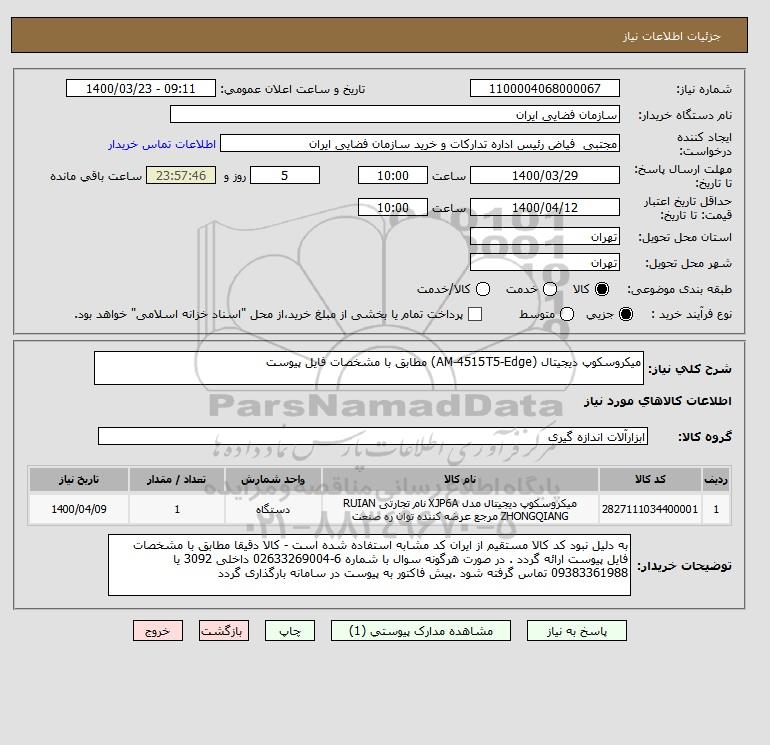
Task: Click the delivery city field تهران
Action: coord(545,263)
